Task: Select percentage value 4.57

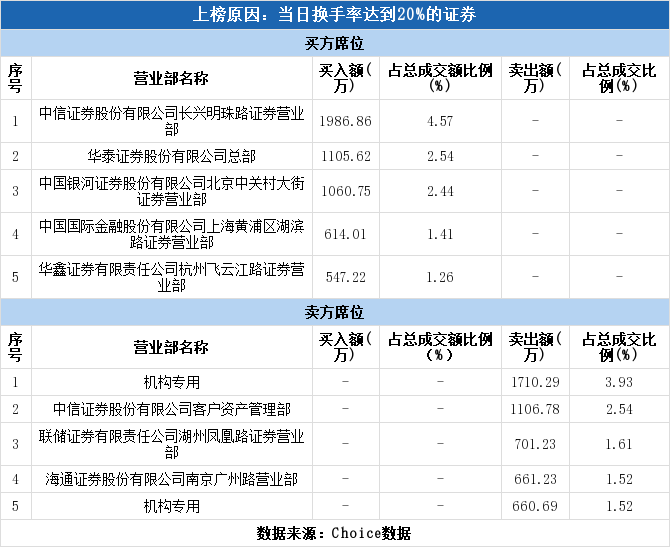Action: 440,121
